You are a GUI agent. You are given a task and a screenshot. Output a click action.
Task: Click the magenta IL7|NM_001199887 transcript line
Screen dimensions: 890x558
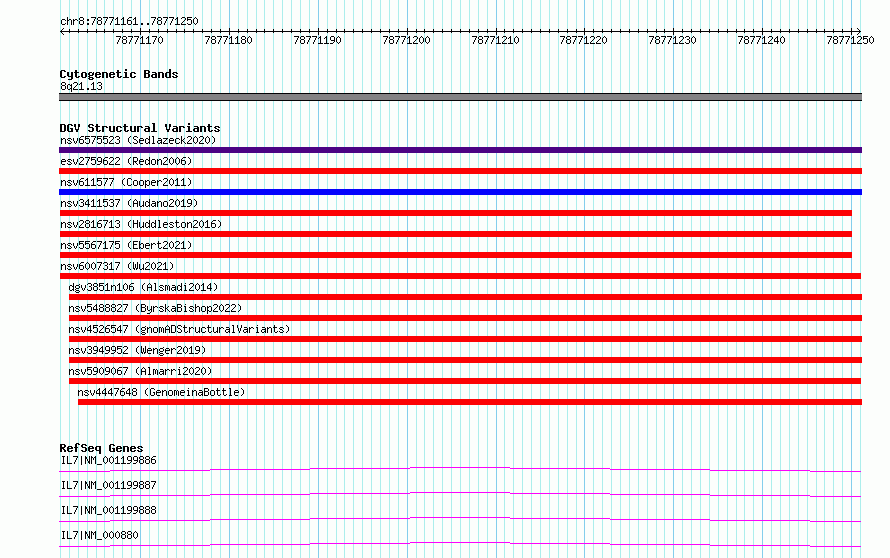[460, 494]
